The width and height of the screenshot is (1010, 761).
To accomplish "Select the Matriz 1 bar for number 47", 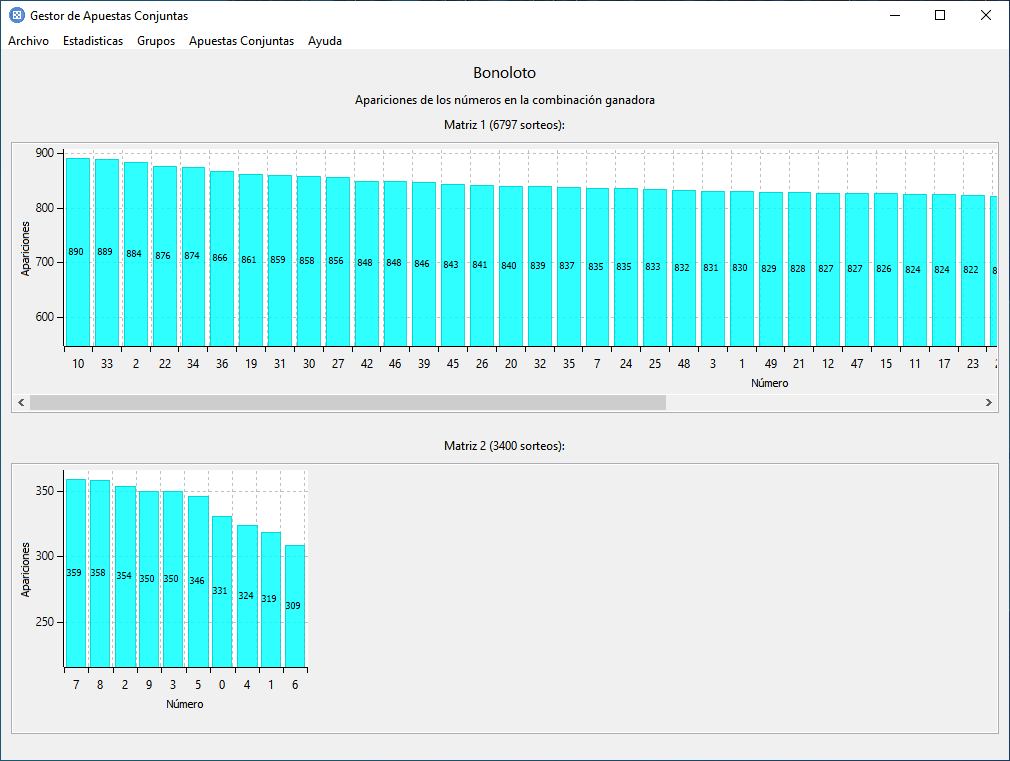I will tap(857, 269).
